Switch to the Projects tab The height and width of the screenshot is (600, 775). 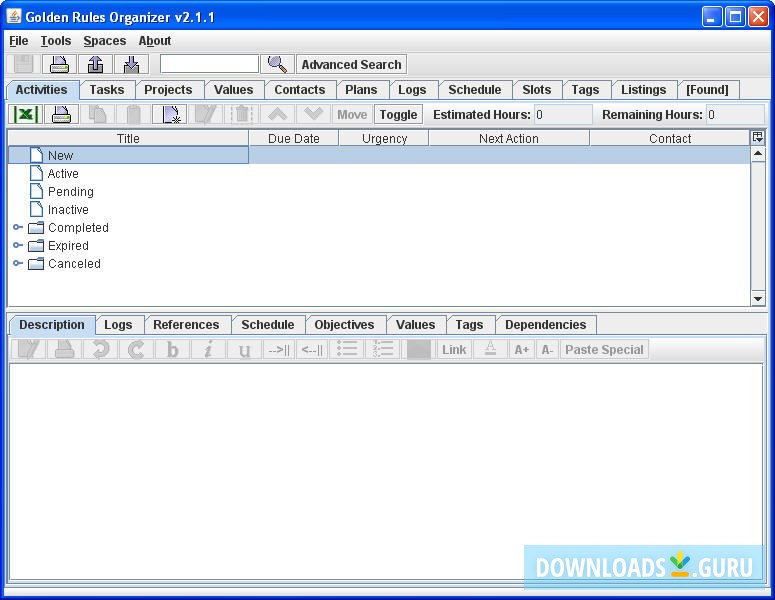(x=168, y=90)
